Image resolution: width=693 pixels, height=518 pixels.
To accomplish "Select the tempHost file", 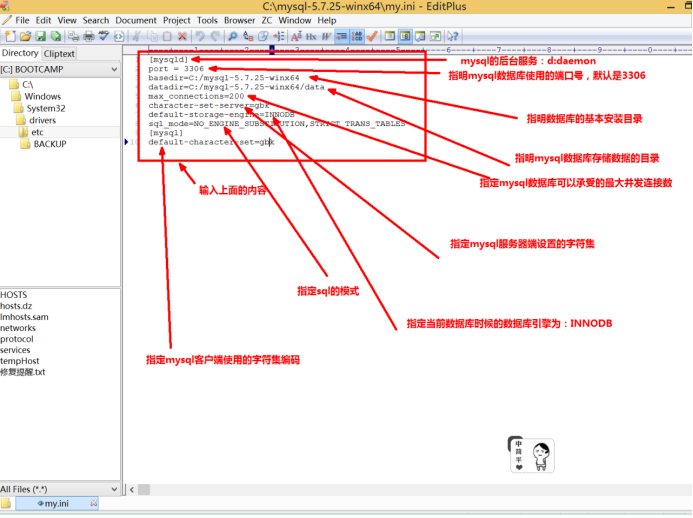I will coord(20,361).
